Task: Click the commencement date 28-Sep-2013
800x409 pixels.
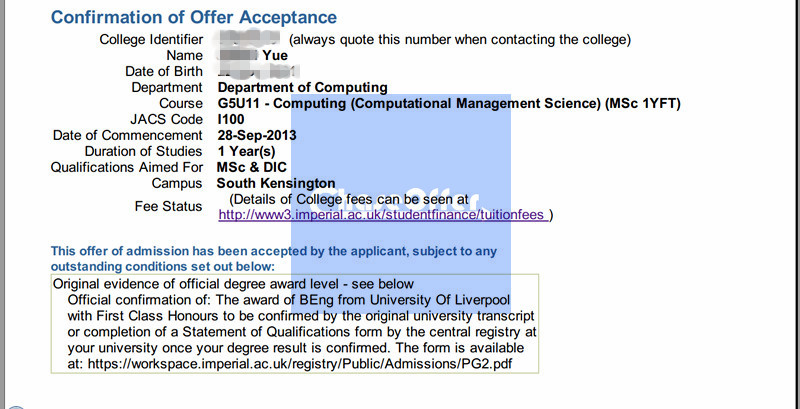Action: coord(257,135)
